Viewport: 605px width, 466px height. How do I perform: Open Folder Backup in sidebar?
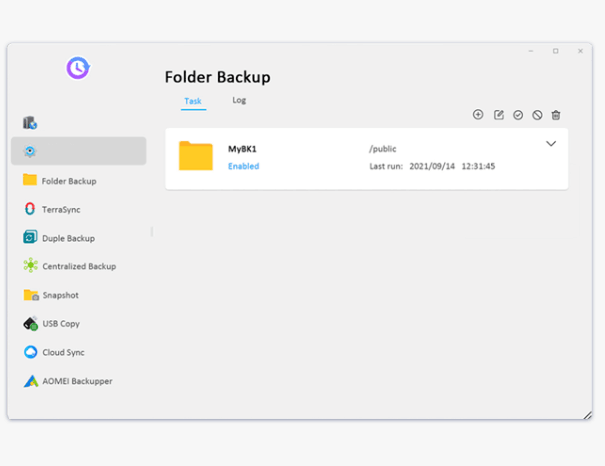(x=68, y=181)
